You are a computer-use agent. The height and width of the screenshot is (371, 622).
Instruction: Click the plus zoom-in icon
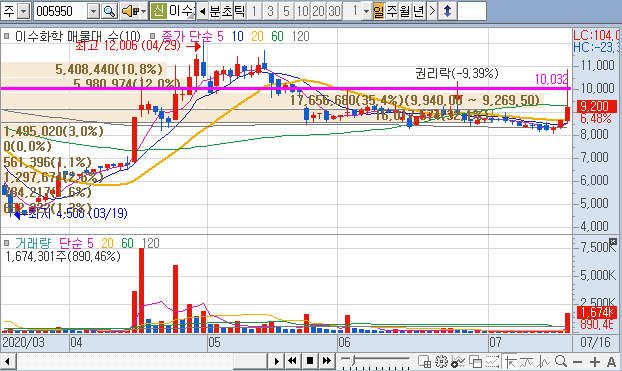coord(594,362)
